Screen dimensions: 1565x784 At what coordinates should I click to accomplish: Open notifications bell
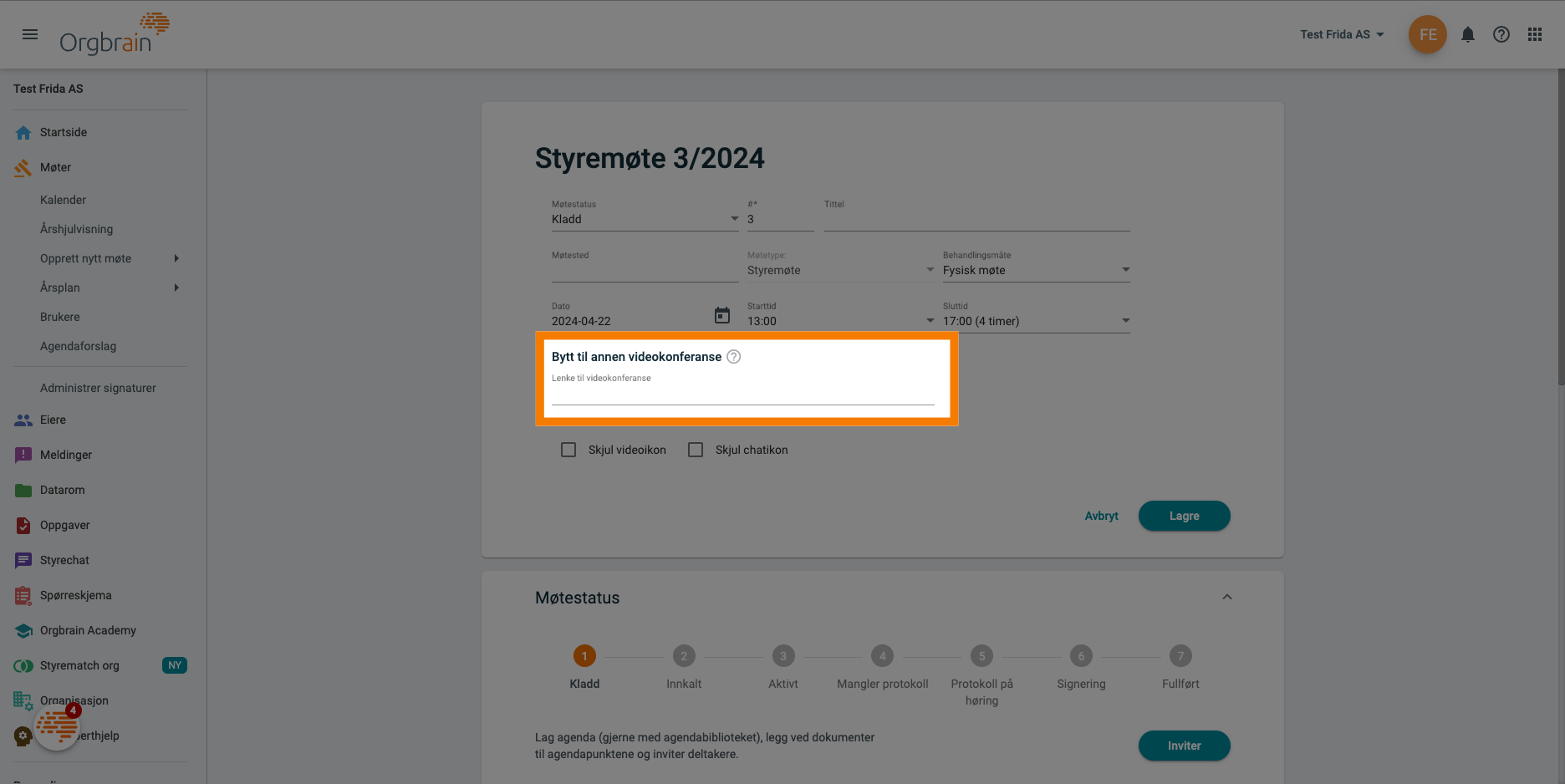pyautogui.click(x=1468, y=34)
